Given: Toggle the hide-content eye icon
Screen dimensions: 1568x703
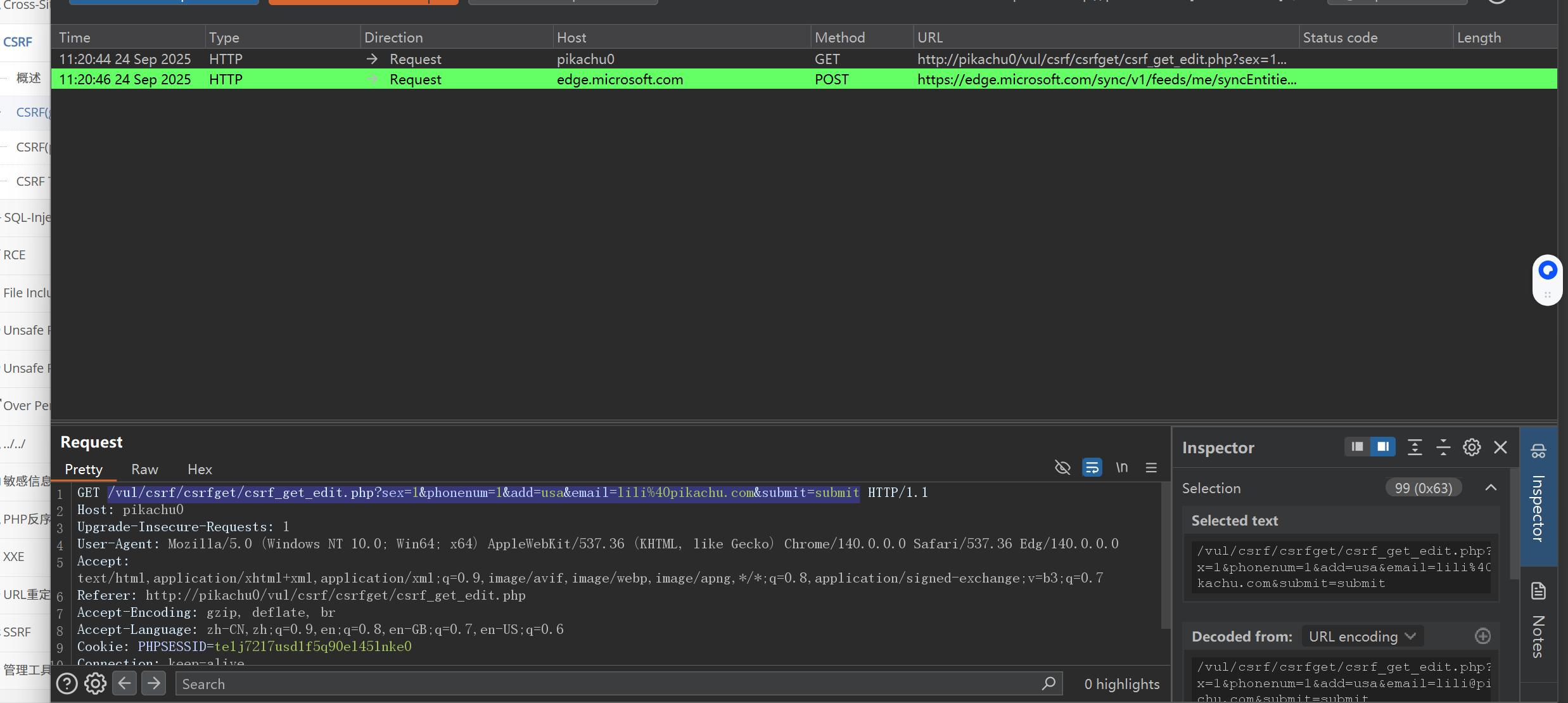Looking at the screenshot, I should point(1062,468).
